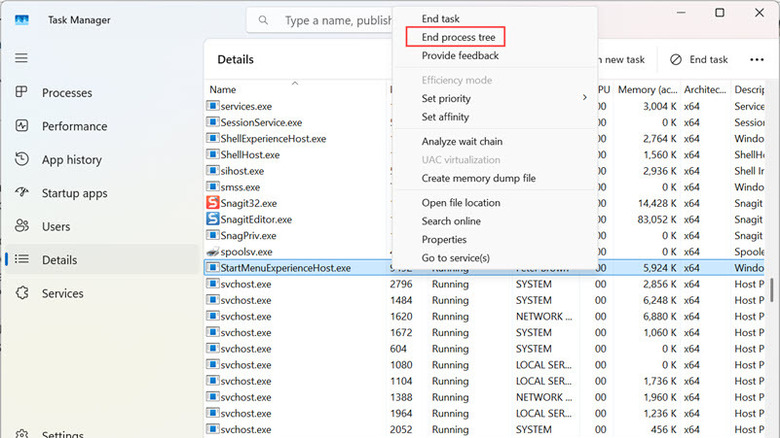Screen dimensions: 780x438
Task: Open App history from sidebar
Action: click(71, 160)
